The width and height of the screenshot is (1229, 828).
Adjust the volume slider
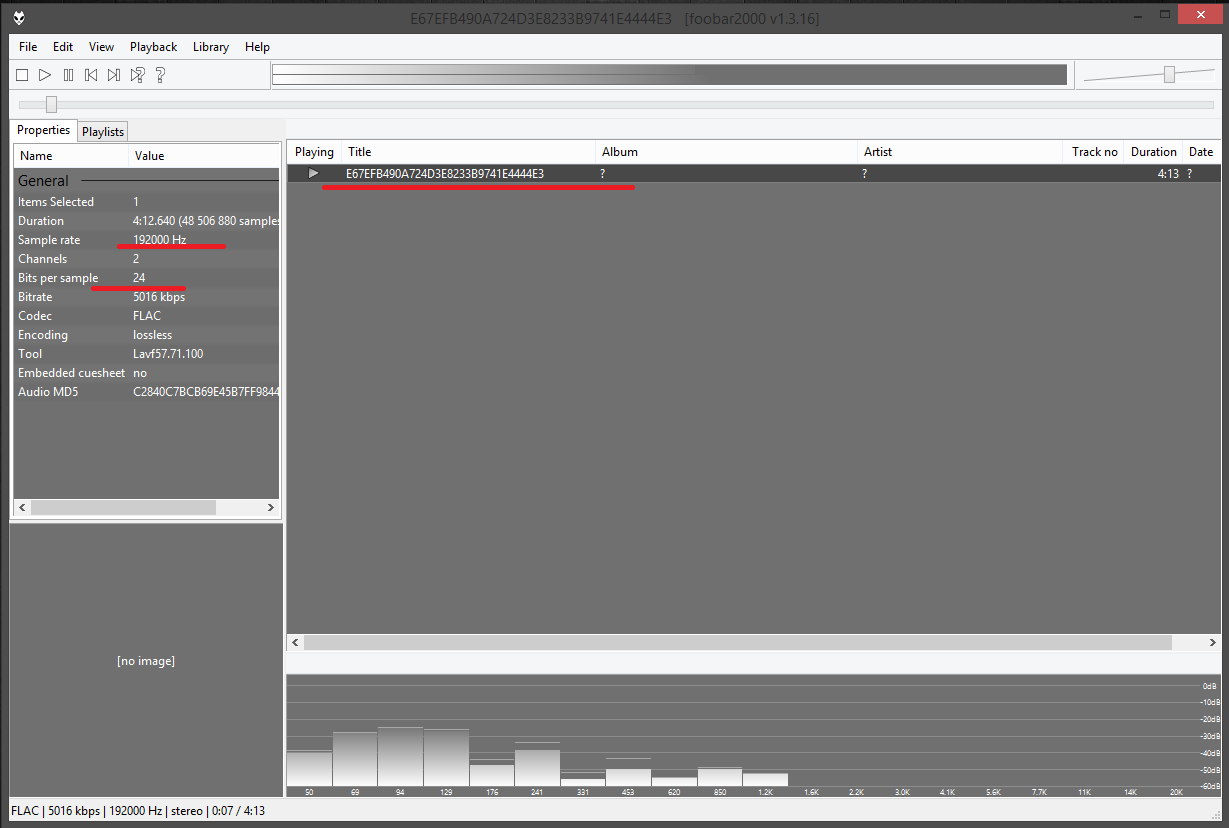pyautogui.click(x=1169, y=75)
